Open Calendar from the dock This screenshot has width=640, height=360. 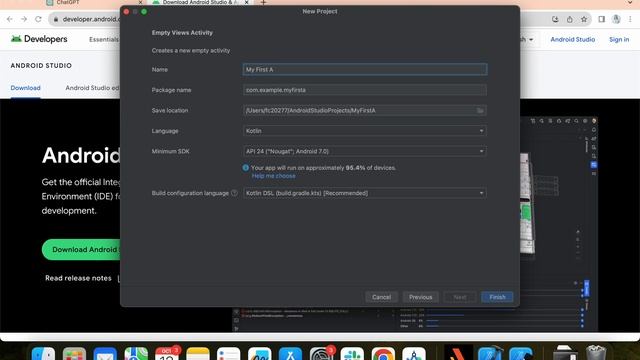pos(167,353)
